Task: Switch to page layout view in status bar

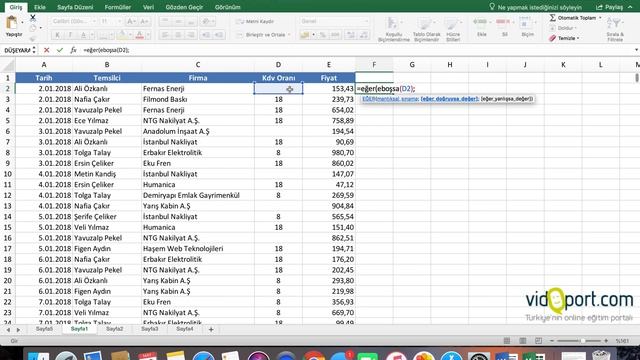Action: pos(522,341)
